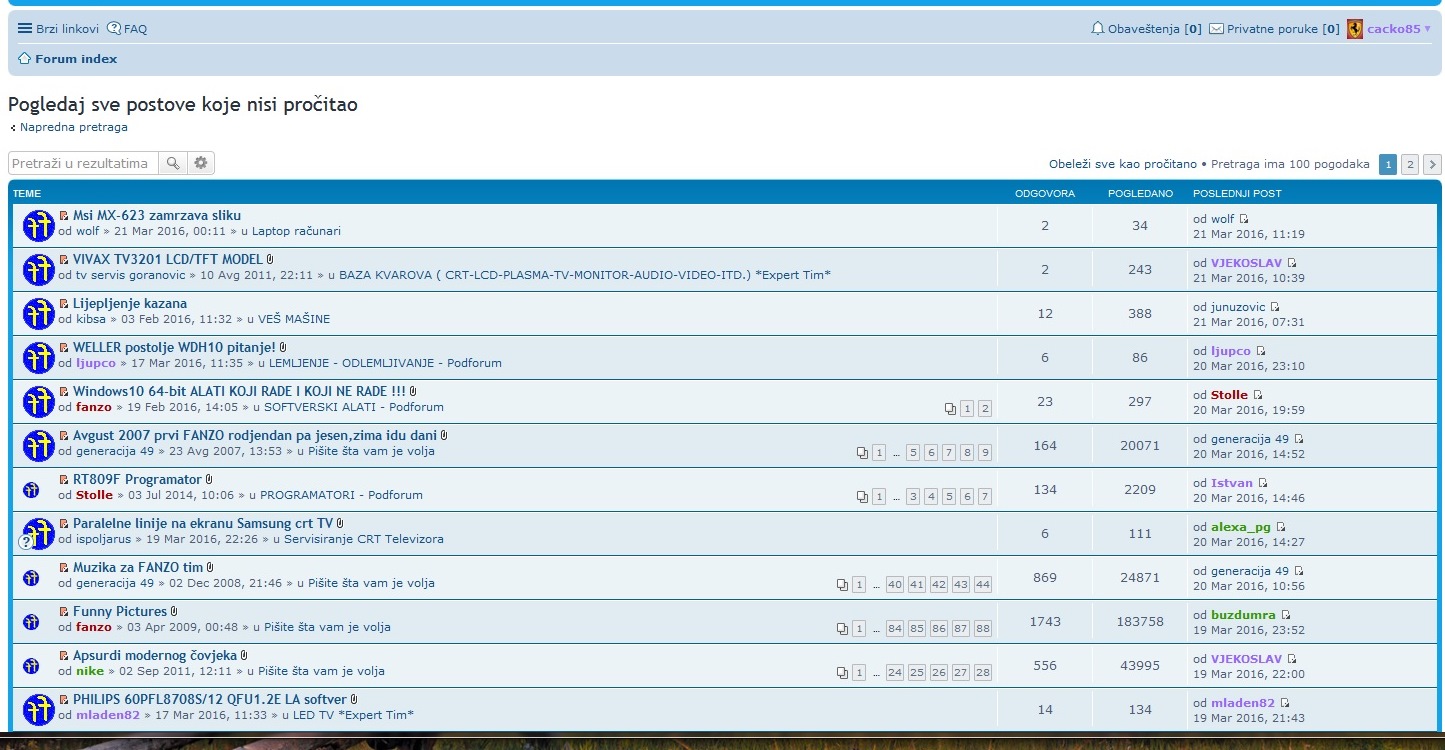Jump to wolf's latest post icon
The height and width of the screenshot is (750, 1445).
pyautogui.click(x=1245, y=219)
